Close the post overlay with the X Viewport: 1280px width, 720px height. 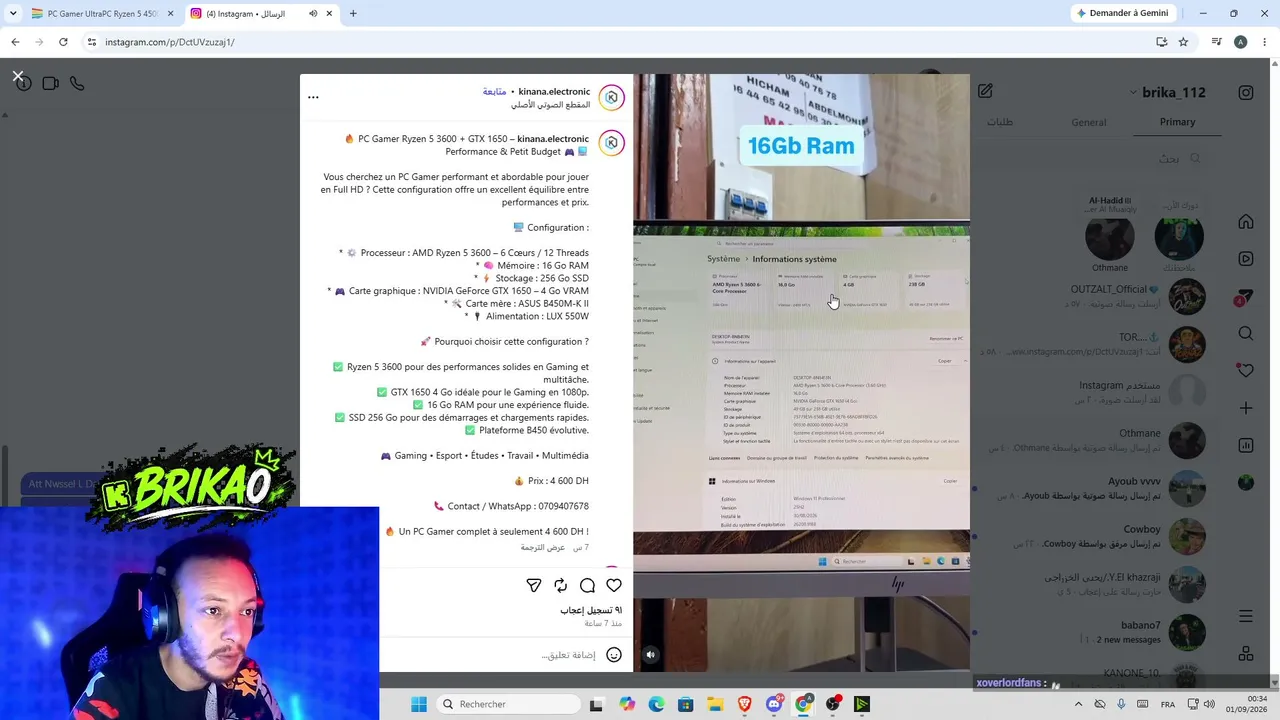pyautogui.click(x=18, y=76)
